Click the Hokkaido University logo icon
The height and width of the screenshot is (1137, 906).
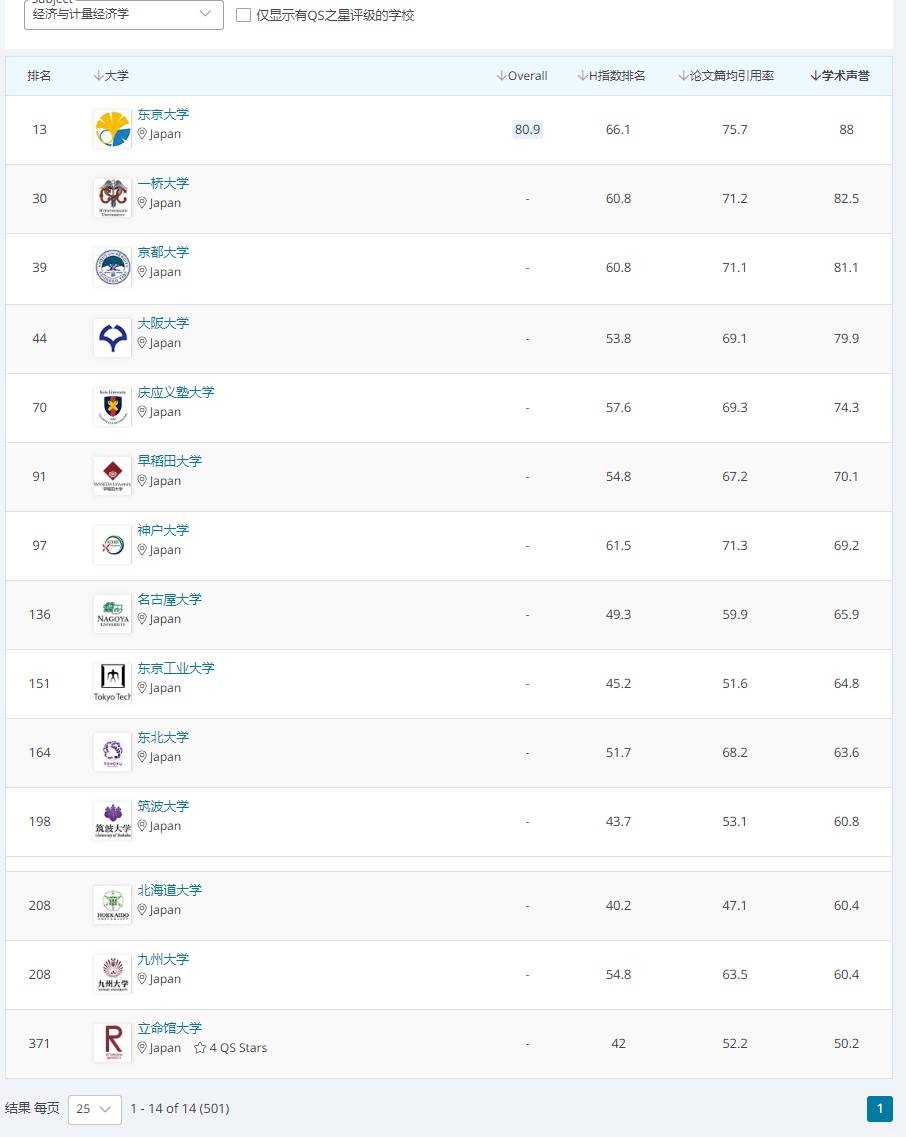coord(112,905)
